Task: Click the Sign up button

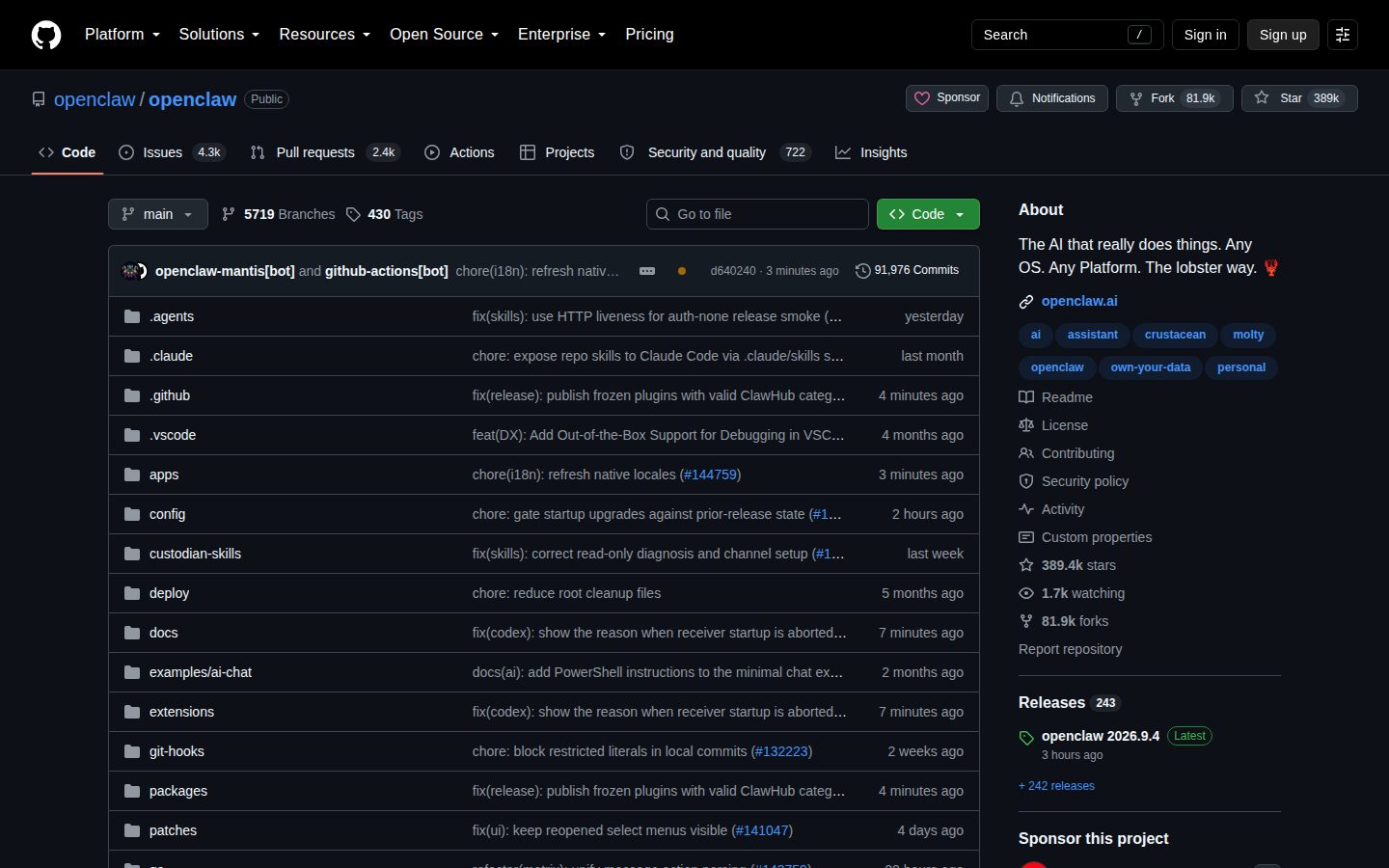Action: (1283, 35)
